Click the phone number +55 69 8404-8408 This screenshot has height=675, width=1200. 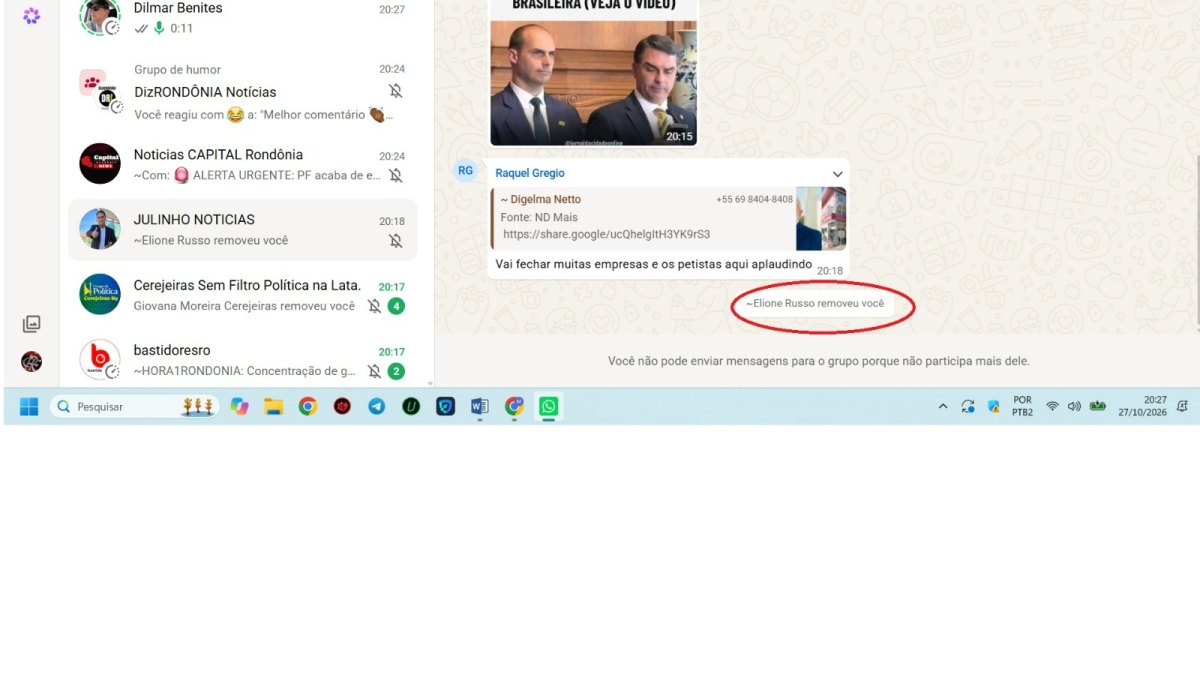pyautogui.click(x=754, y=199)
